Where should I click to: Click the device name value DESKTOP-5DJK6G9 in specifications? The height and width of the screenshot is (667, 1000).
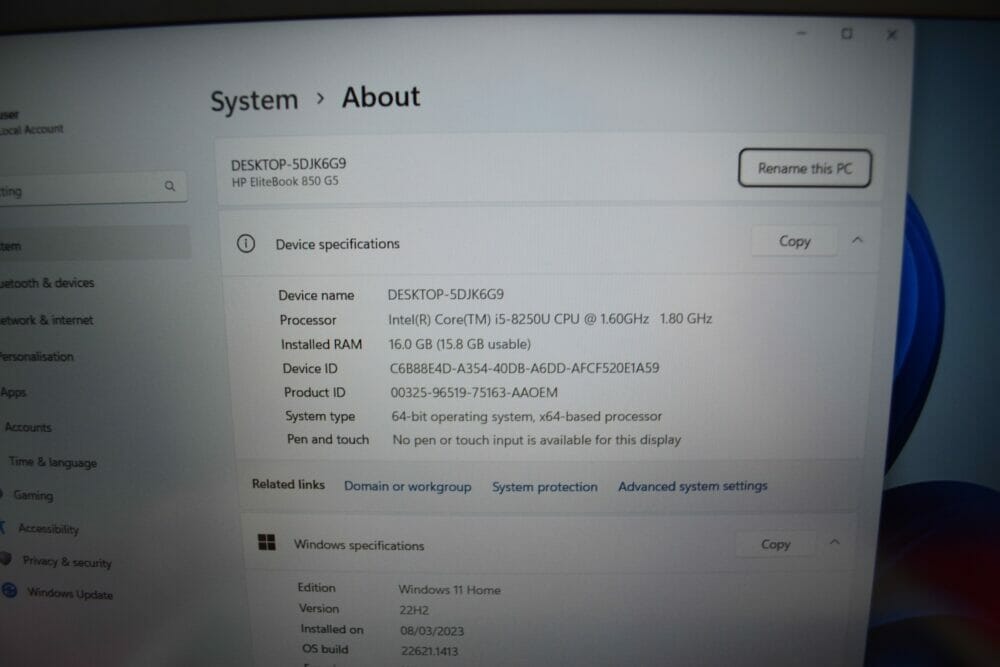pyautogui.click(x=446, y=295)
